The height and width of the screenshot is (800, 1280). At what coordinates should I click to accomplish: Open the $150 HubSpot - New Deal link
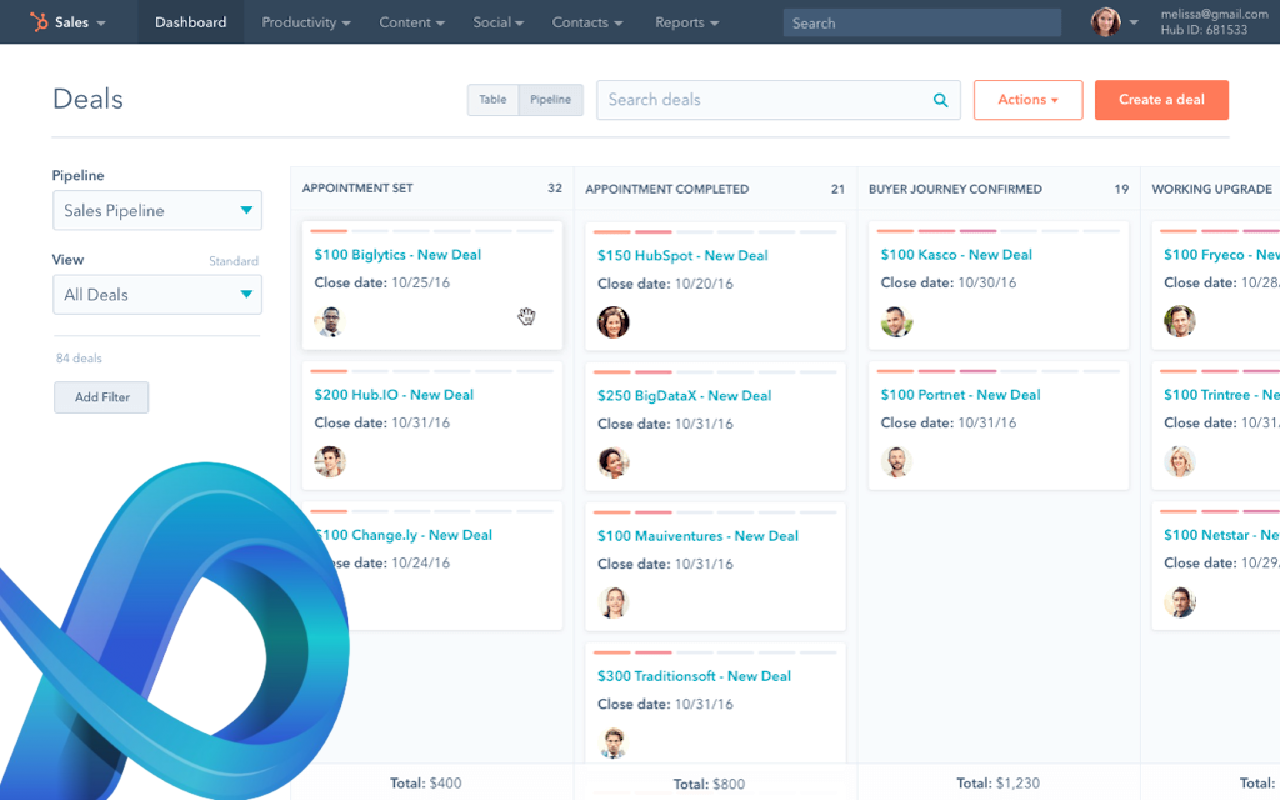coord(683,255)
